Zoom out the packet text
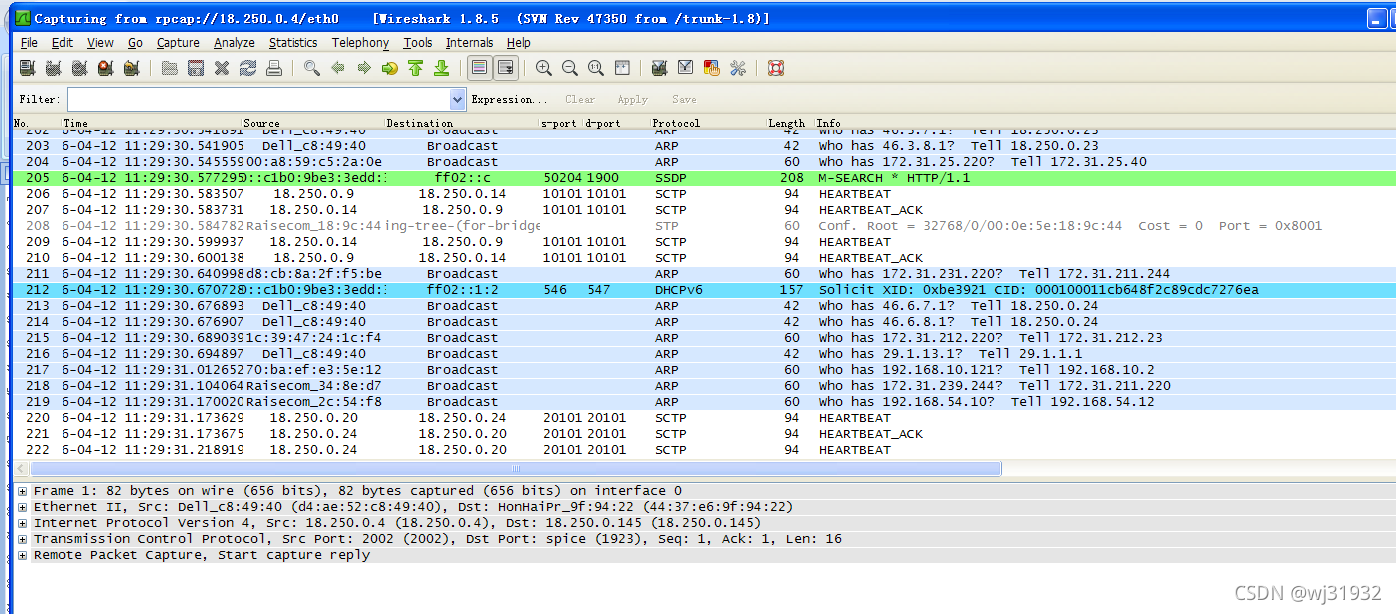This screenshot has height=614, width=1396. pos(570,68)
